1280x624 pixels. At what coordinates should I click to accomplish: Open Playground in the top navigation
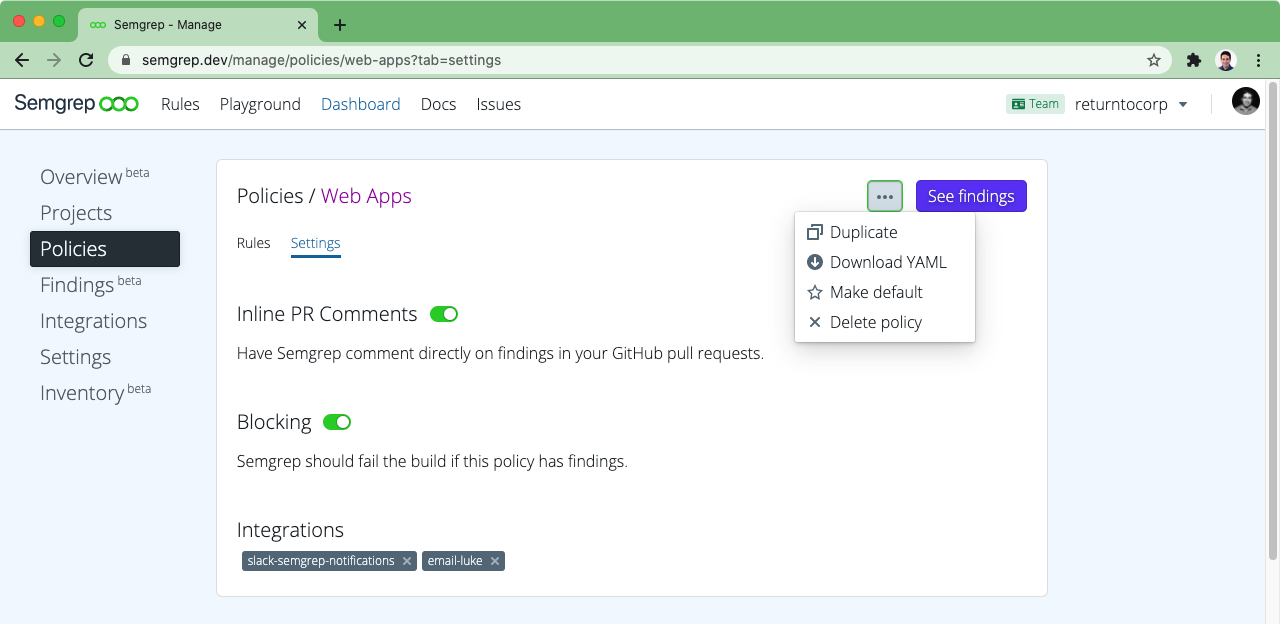260,104
